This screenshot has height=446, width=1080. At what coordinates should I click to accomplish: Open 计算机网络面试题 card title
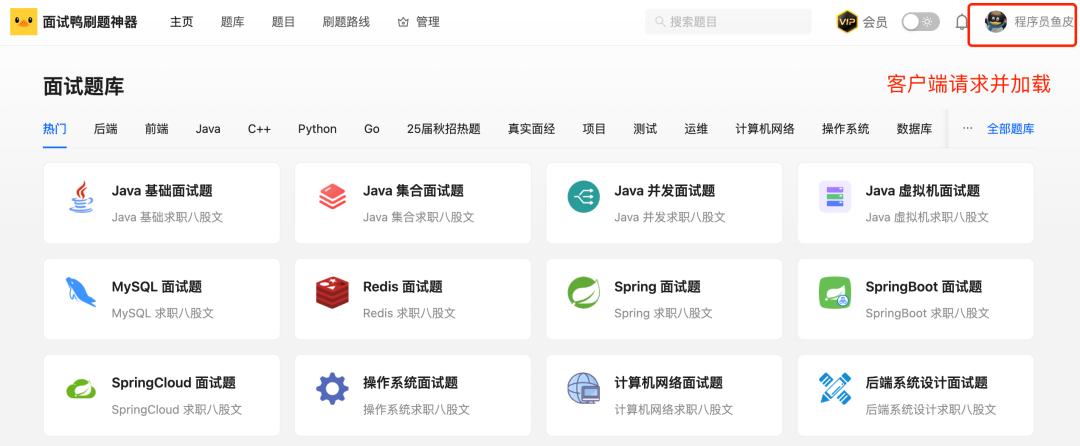(669, 383)
